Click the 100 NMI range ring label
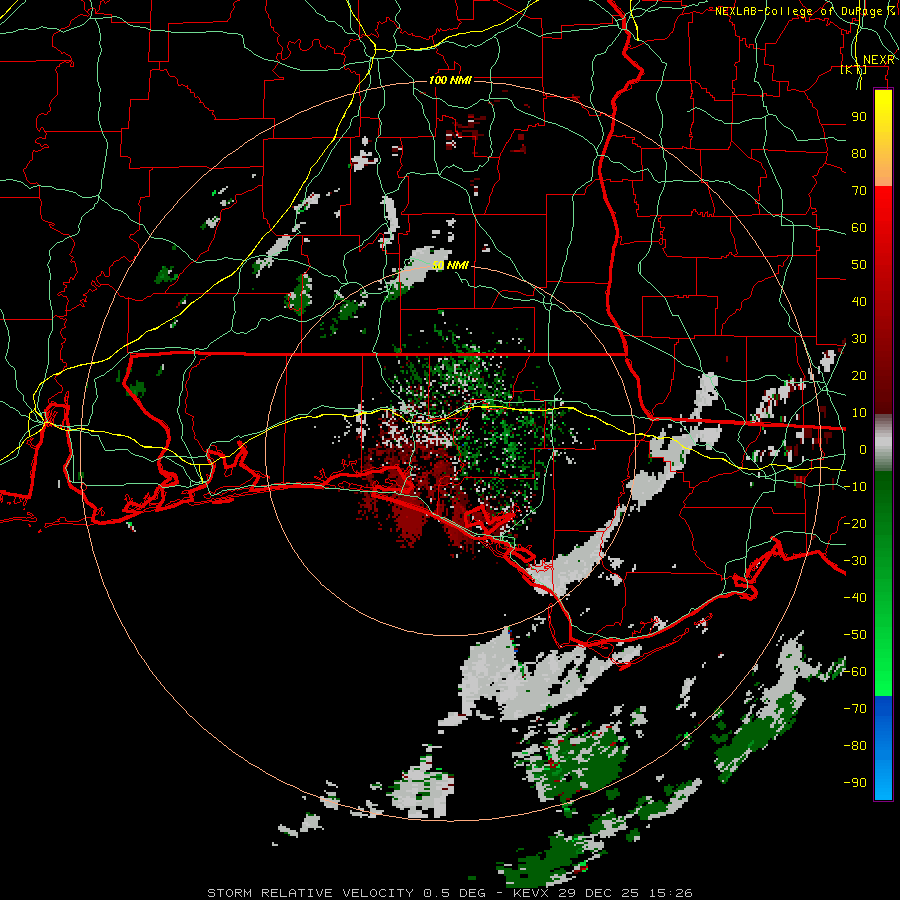Screen dimensions: 900x900 [451, 80]
